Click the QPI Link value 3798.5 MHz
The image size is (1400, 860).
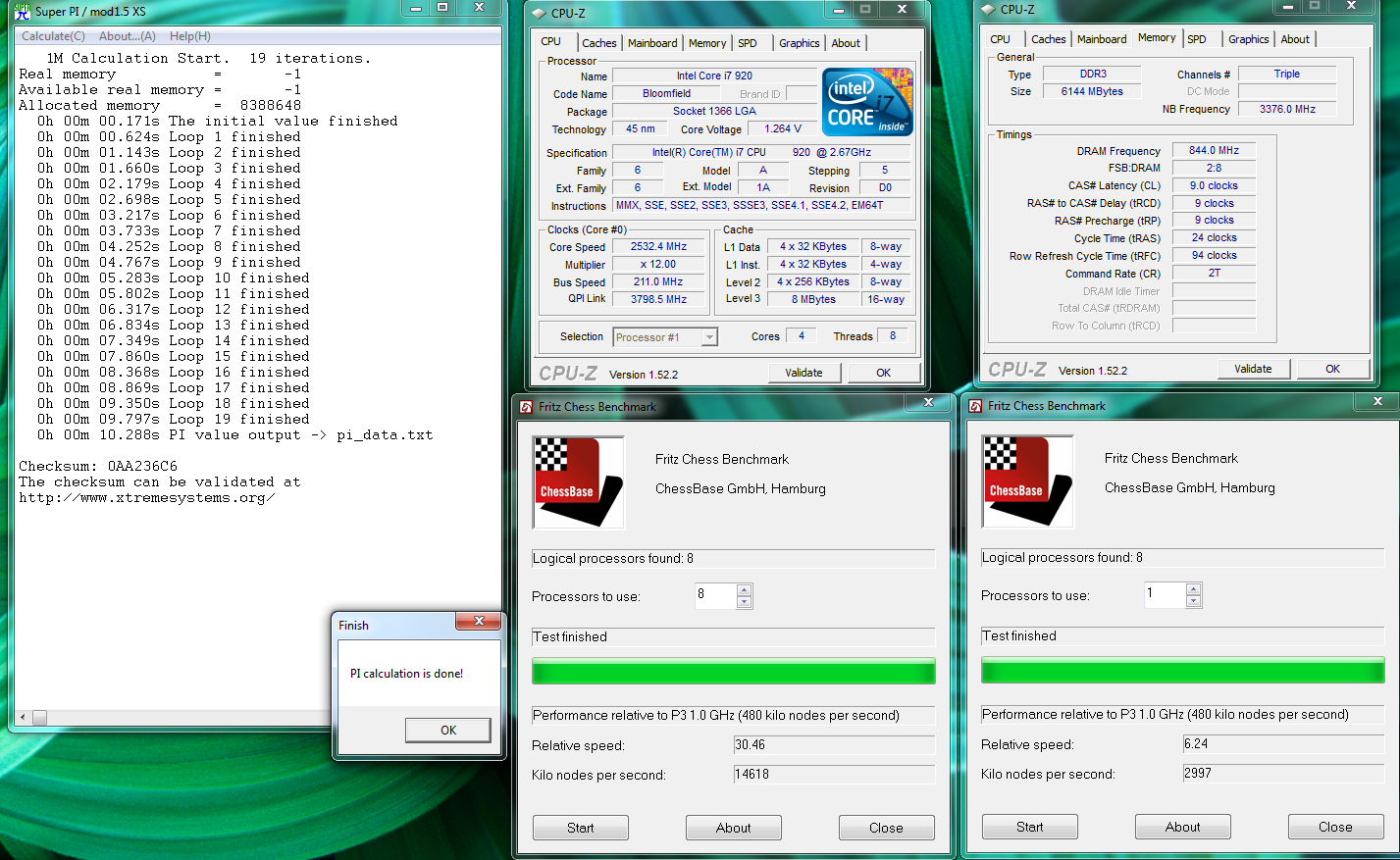coord(659,299)
